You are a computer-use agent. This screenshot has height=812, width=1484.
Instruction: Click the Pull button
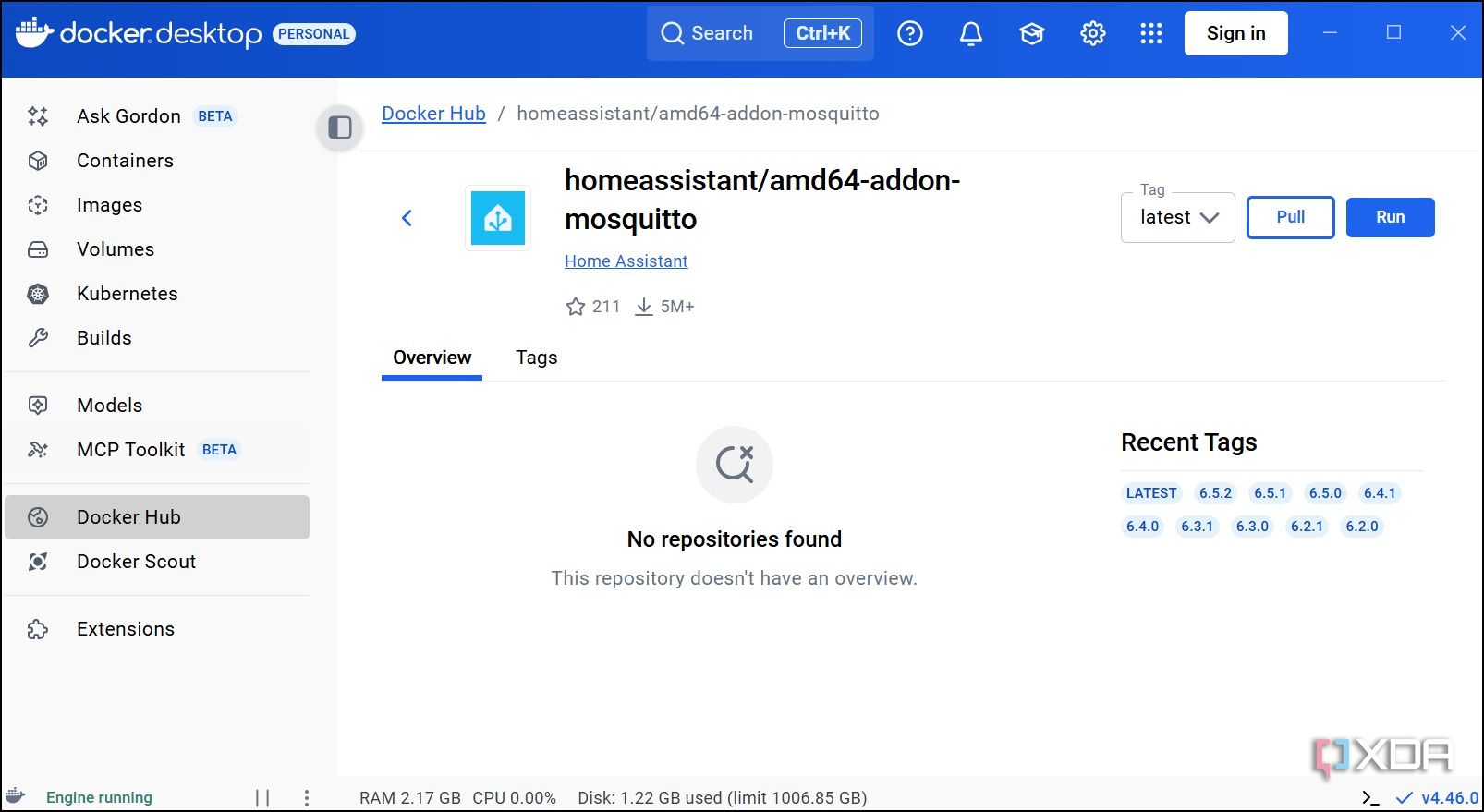point(1291,217)
